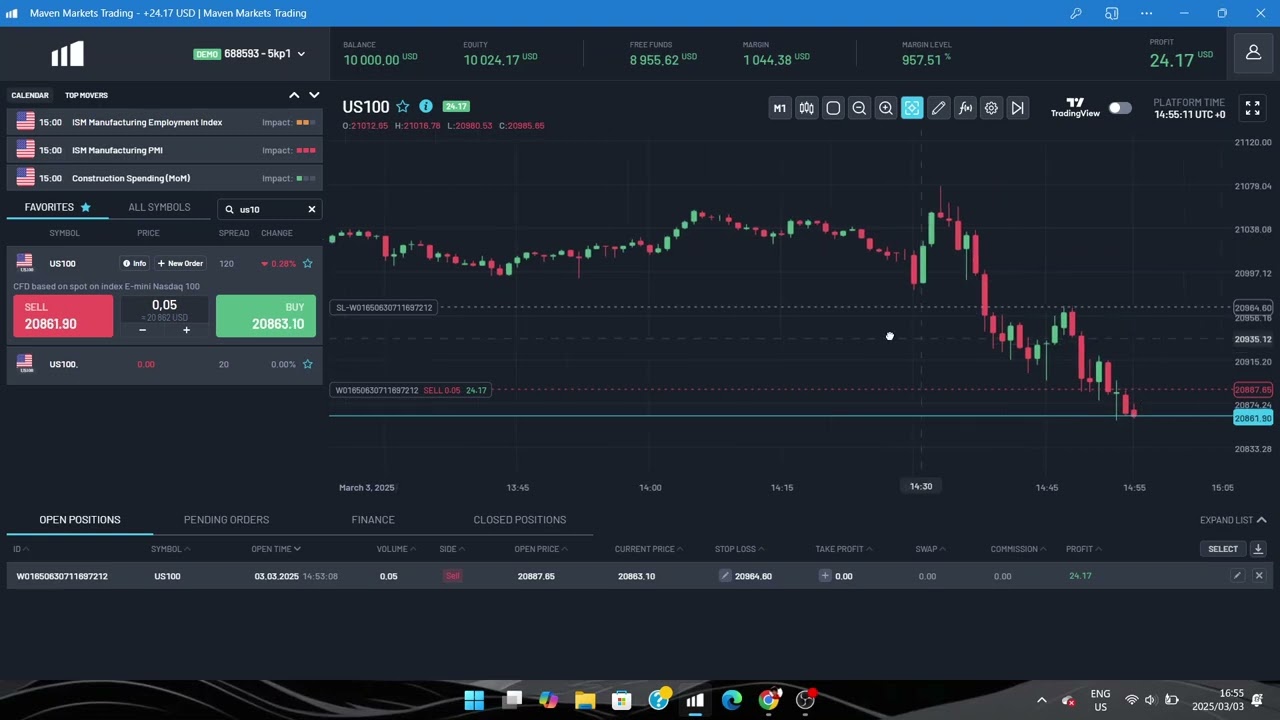This screenshot has width=1280, height=720.
Task: Click the SL-W01650630711697212 stop loss line label
Action: (x=384, y=307)
